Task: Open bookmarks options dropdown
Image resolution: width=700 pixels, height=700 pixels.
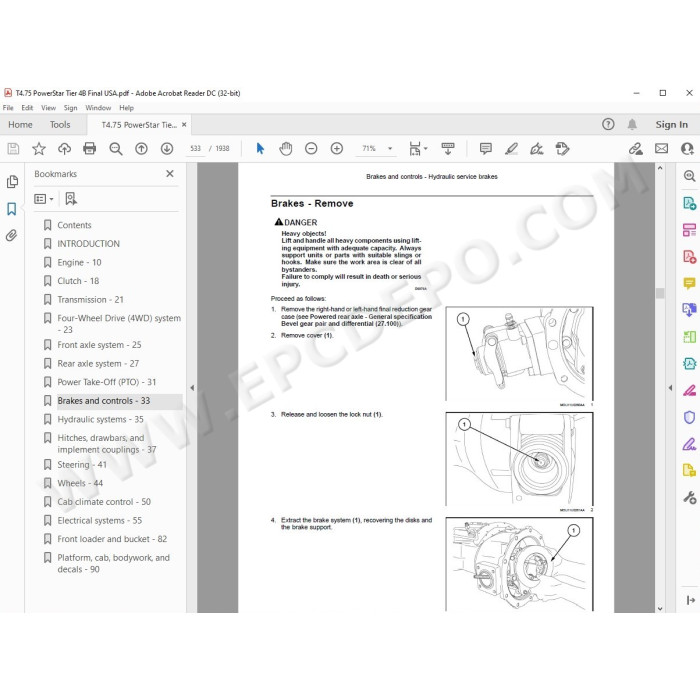Action: pyautogui.click(x=44, y=199)
